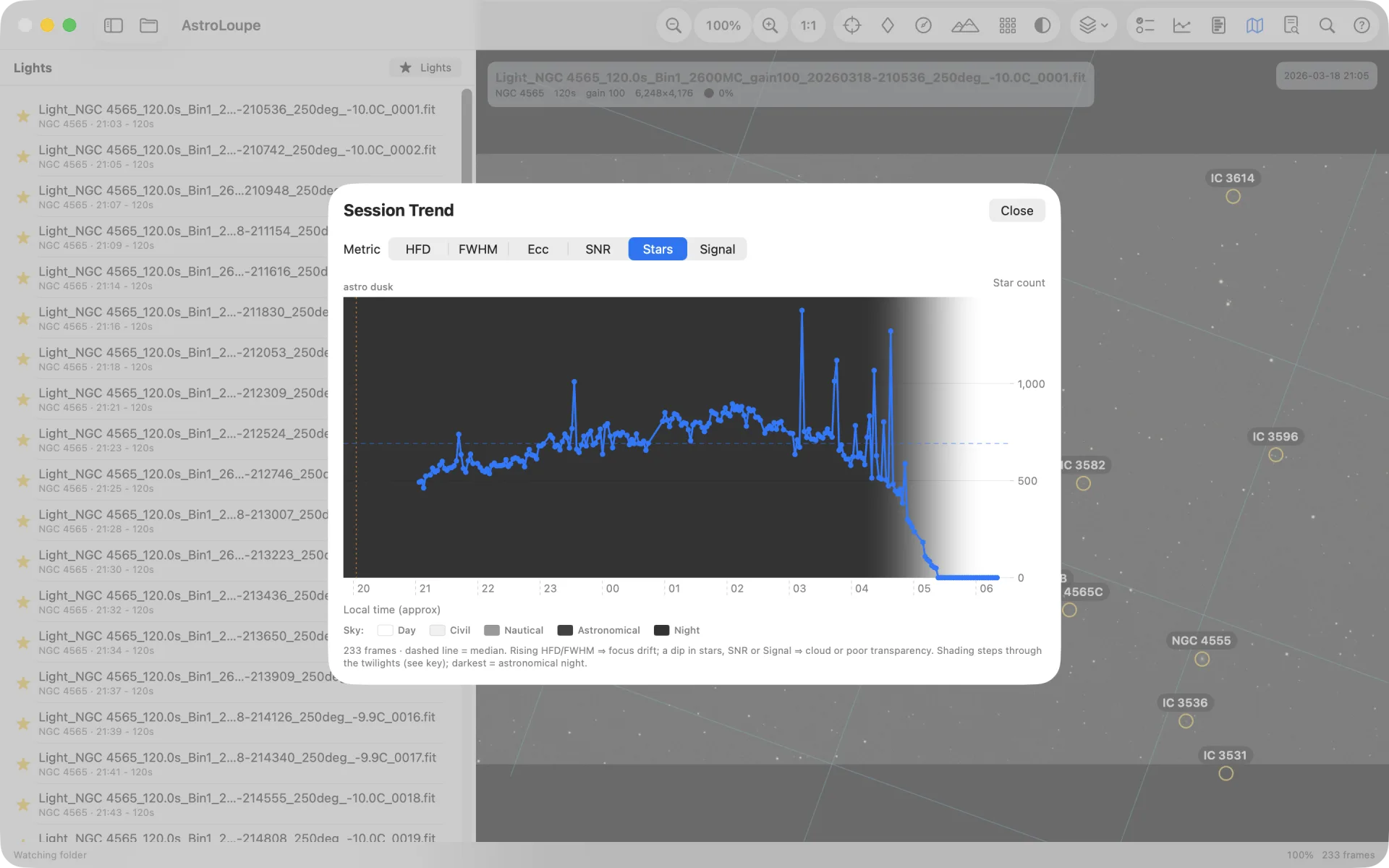Toggle star rating on frame 0002

click(23, 156)
